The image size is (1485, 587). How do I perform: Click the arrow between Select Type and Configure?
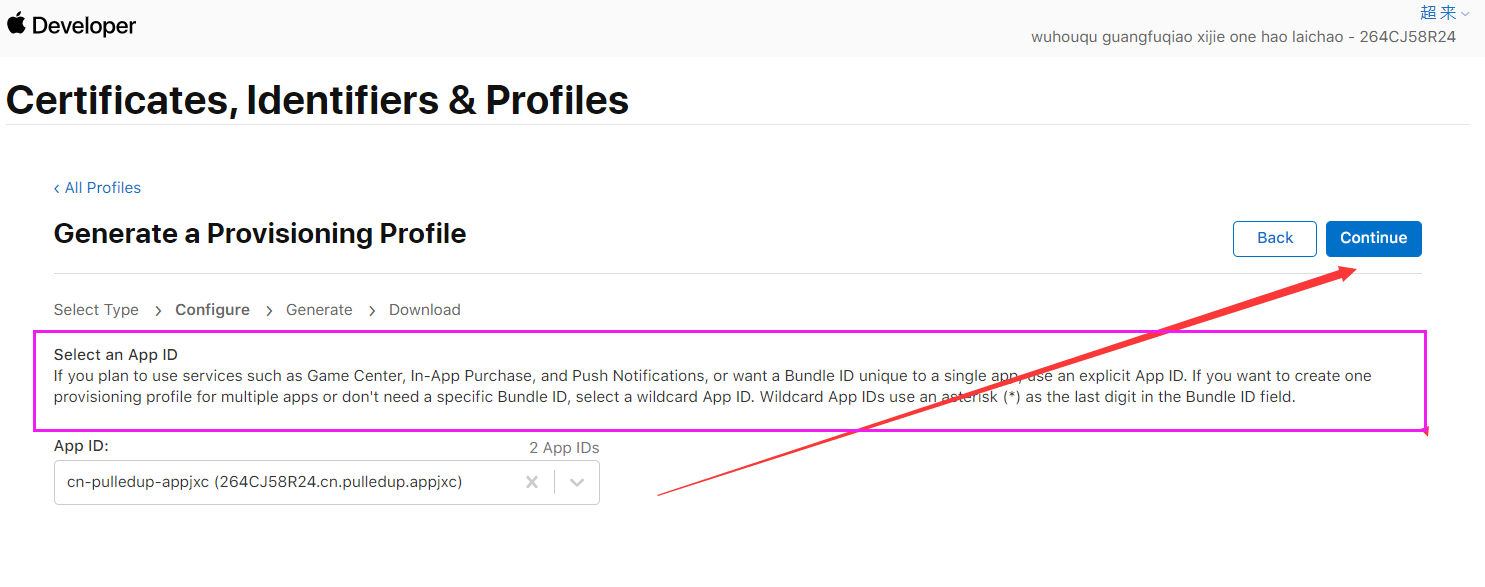click(x=158, y=311)
